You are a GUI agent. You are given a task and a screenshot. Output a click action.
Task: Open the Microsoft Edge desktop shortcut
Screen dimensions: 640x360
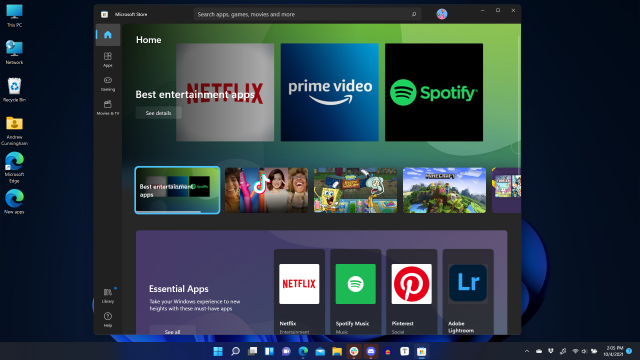14,167
